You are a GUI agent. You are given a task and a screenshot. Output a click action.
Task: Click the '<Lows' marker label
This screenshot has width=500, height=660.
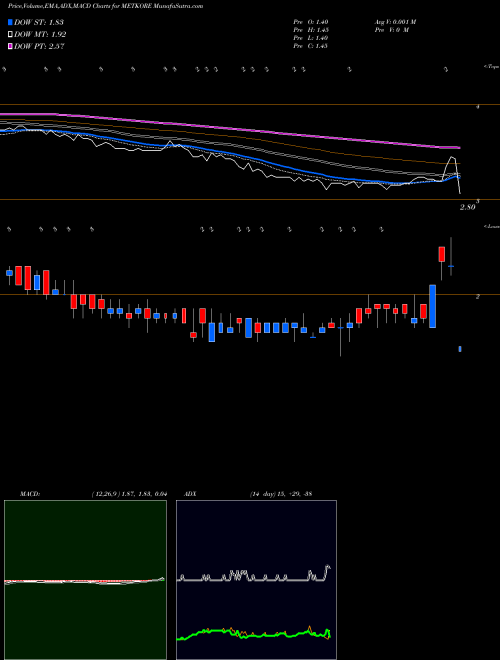tap(492, 226)
